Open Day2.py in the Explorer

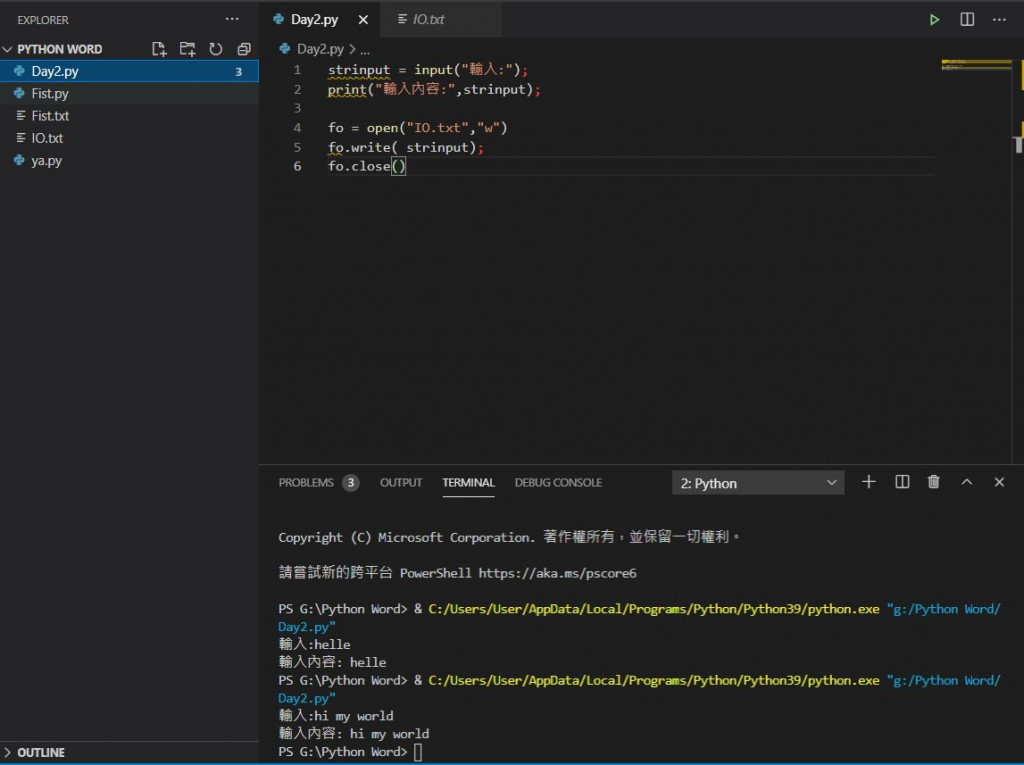[129, 71]
